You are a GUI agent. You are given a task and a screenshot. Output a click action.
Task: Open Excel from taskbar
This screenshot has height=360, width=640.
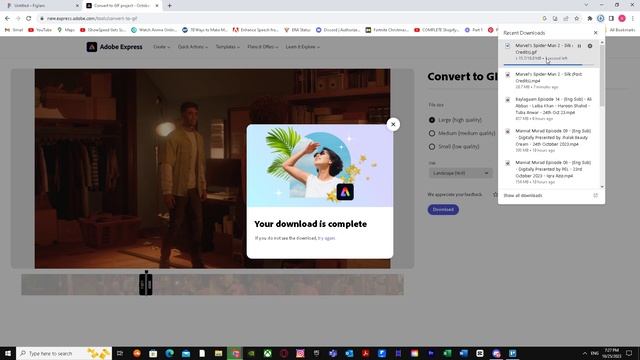click(447, 353)
